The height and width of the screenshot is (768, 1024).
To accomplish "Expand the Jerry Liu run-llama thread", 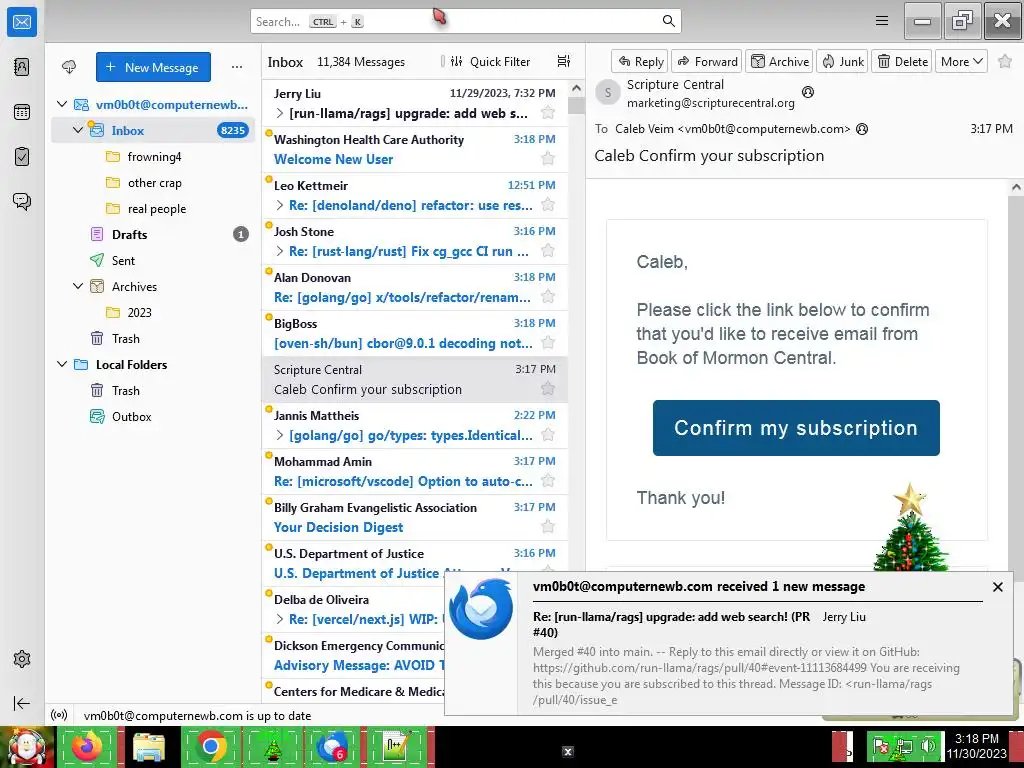I will click(280, 113).
